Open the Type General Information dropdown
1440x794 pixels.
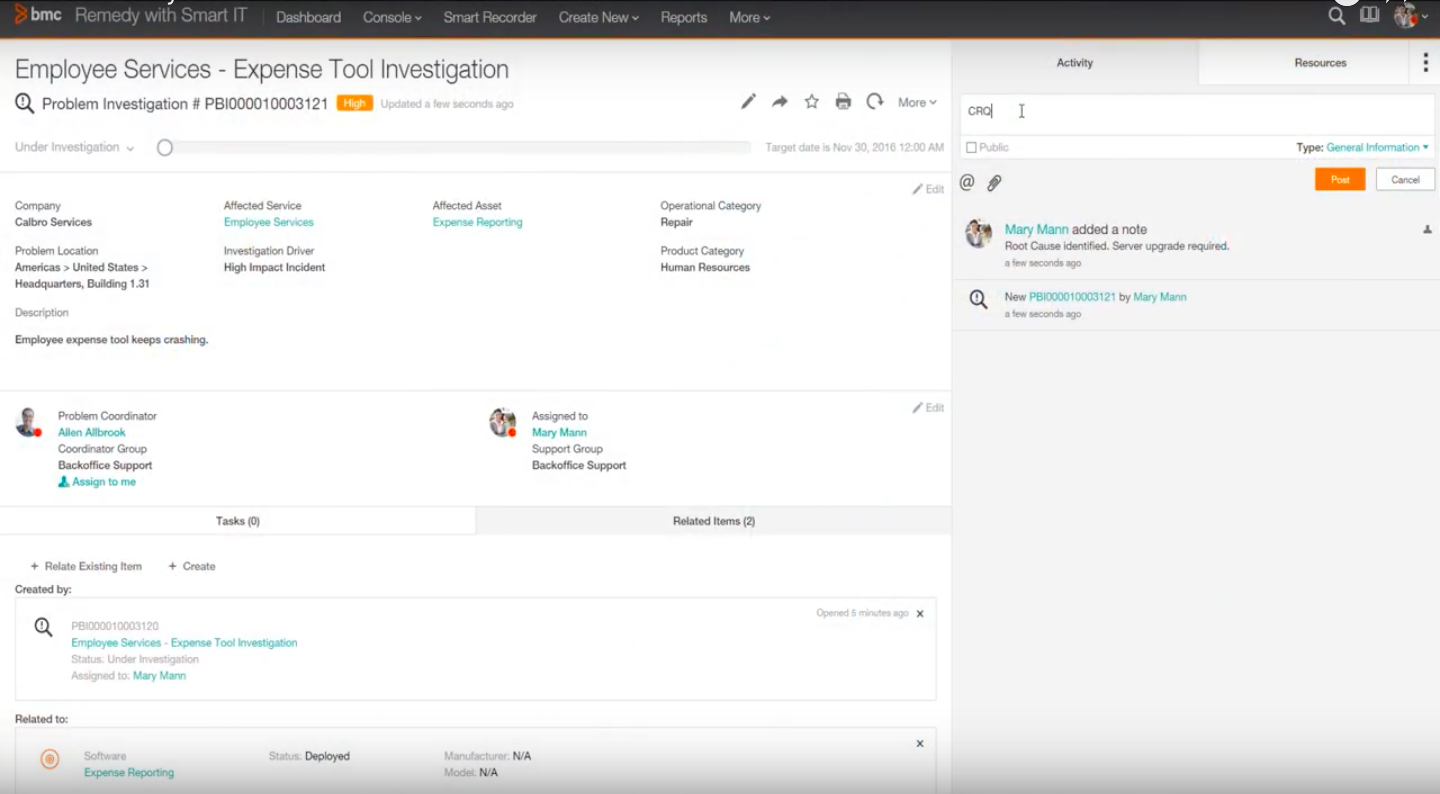[1377, 147]
